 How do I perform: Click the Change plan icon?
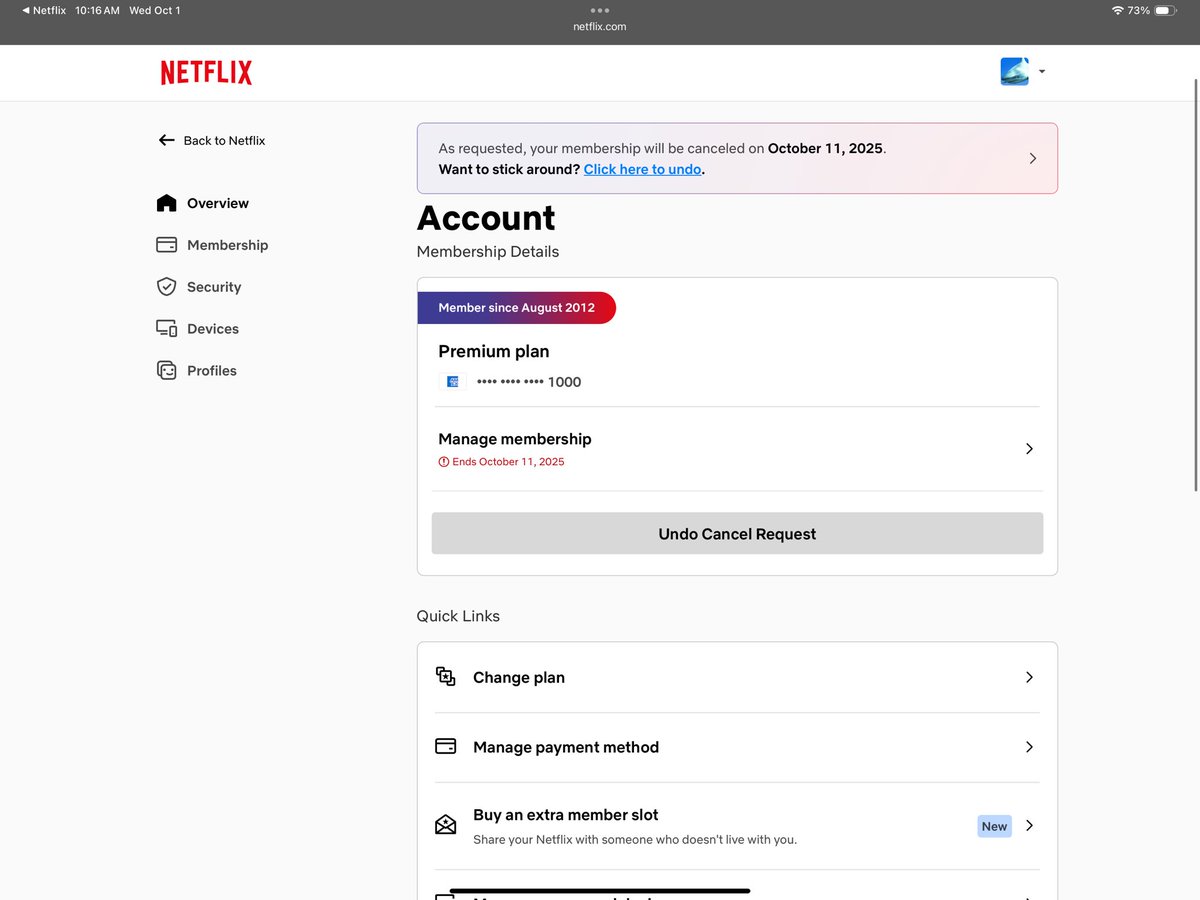click(x=446, y=677)
